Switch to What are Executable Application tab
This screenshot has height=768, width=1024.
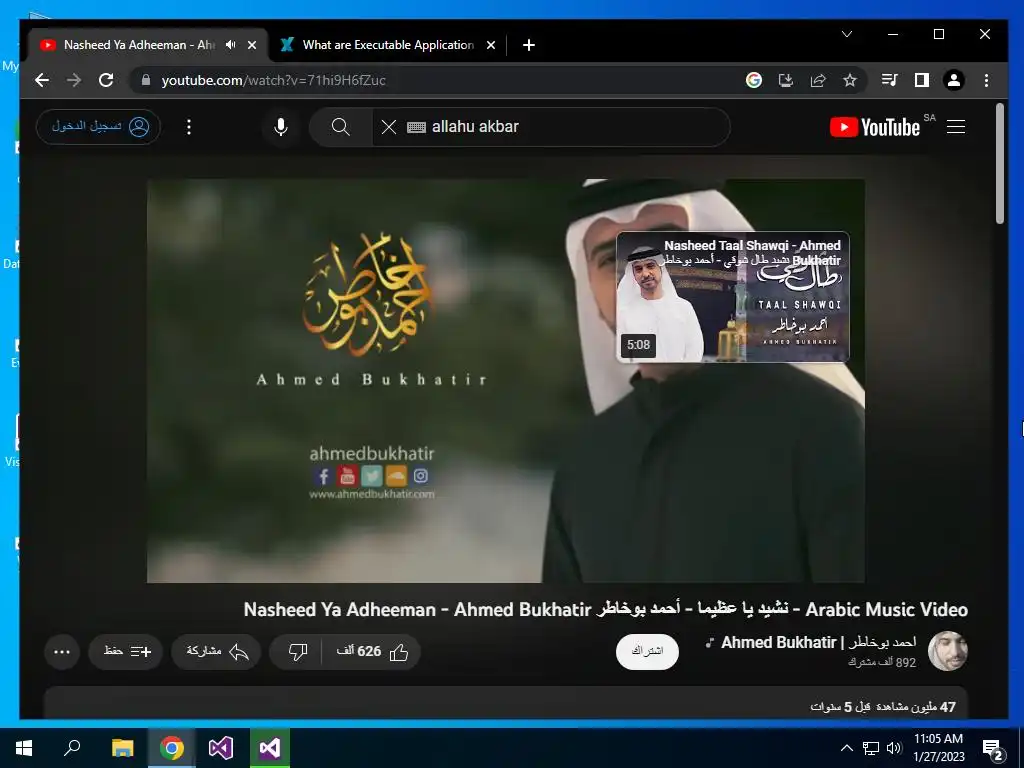coord(388,45)
